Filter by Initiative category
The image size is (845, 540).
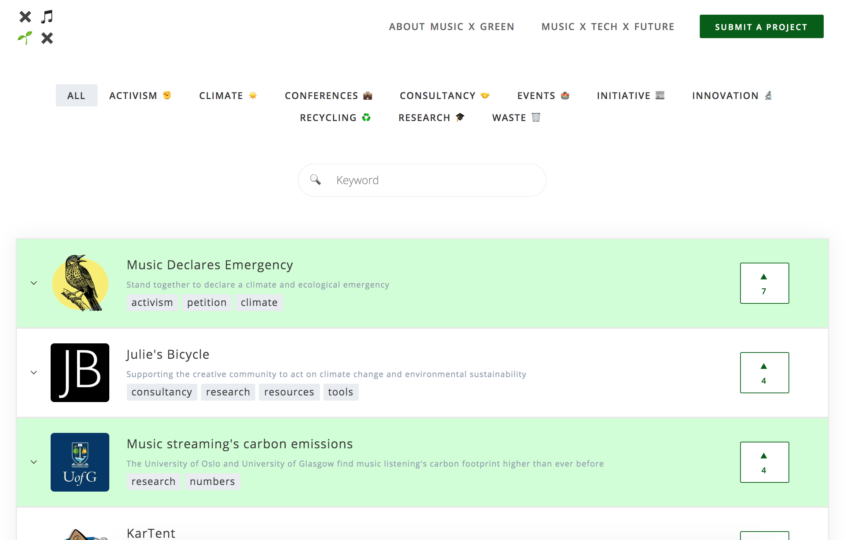click(631, 95)
